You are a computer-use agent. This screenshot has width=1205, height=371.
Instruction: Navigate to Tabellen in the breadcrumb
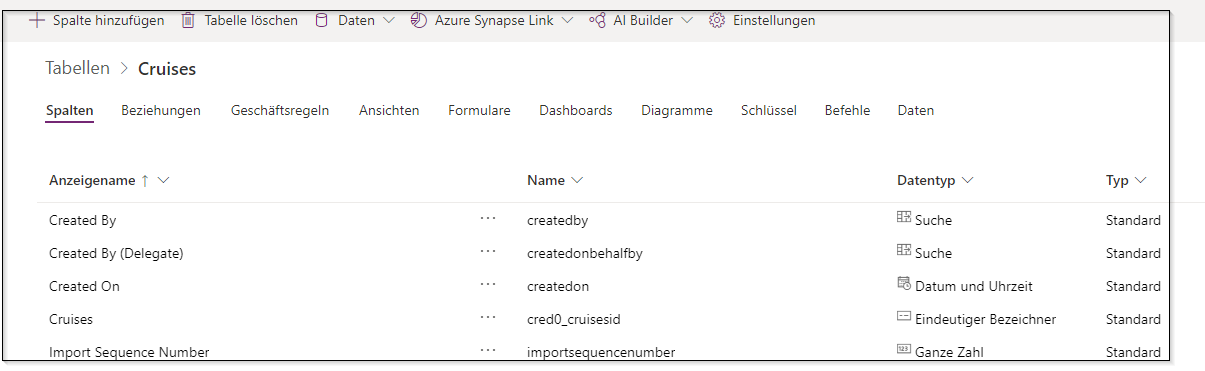coord(78,68)
